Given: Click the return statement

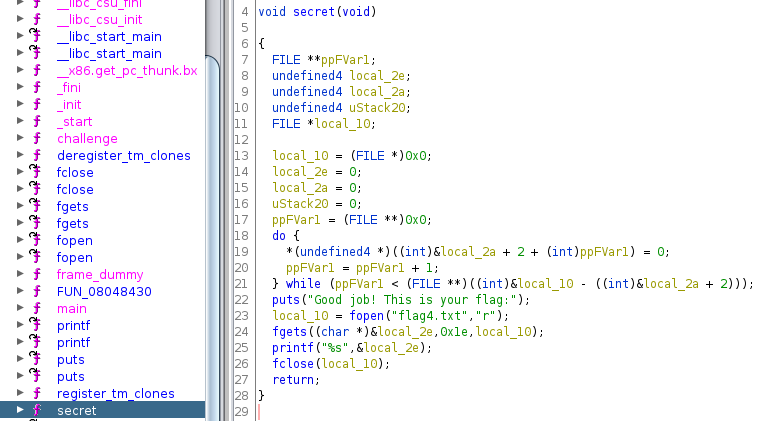Looking at the screenshot, I should pyautogui.click(x=293, y=380).
